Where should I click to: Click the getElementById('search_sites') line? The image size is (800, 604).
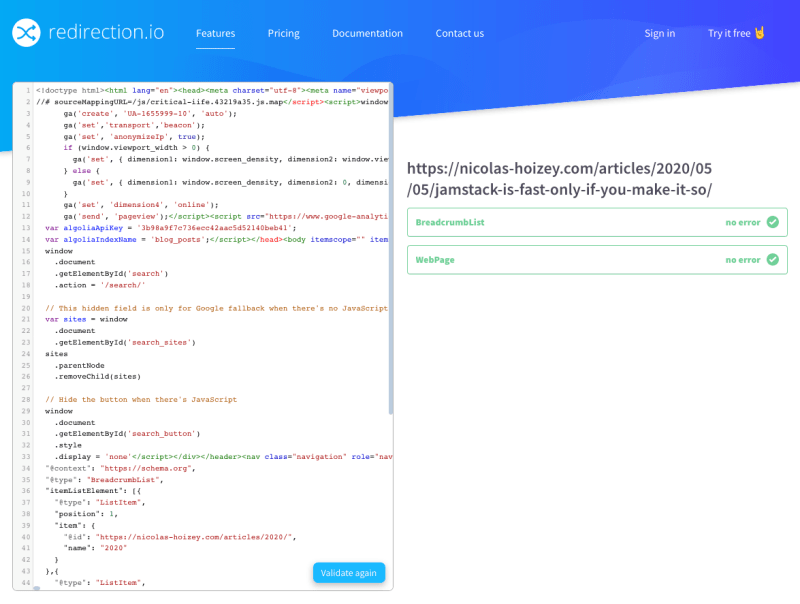click(125, 342)
